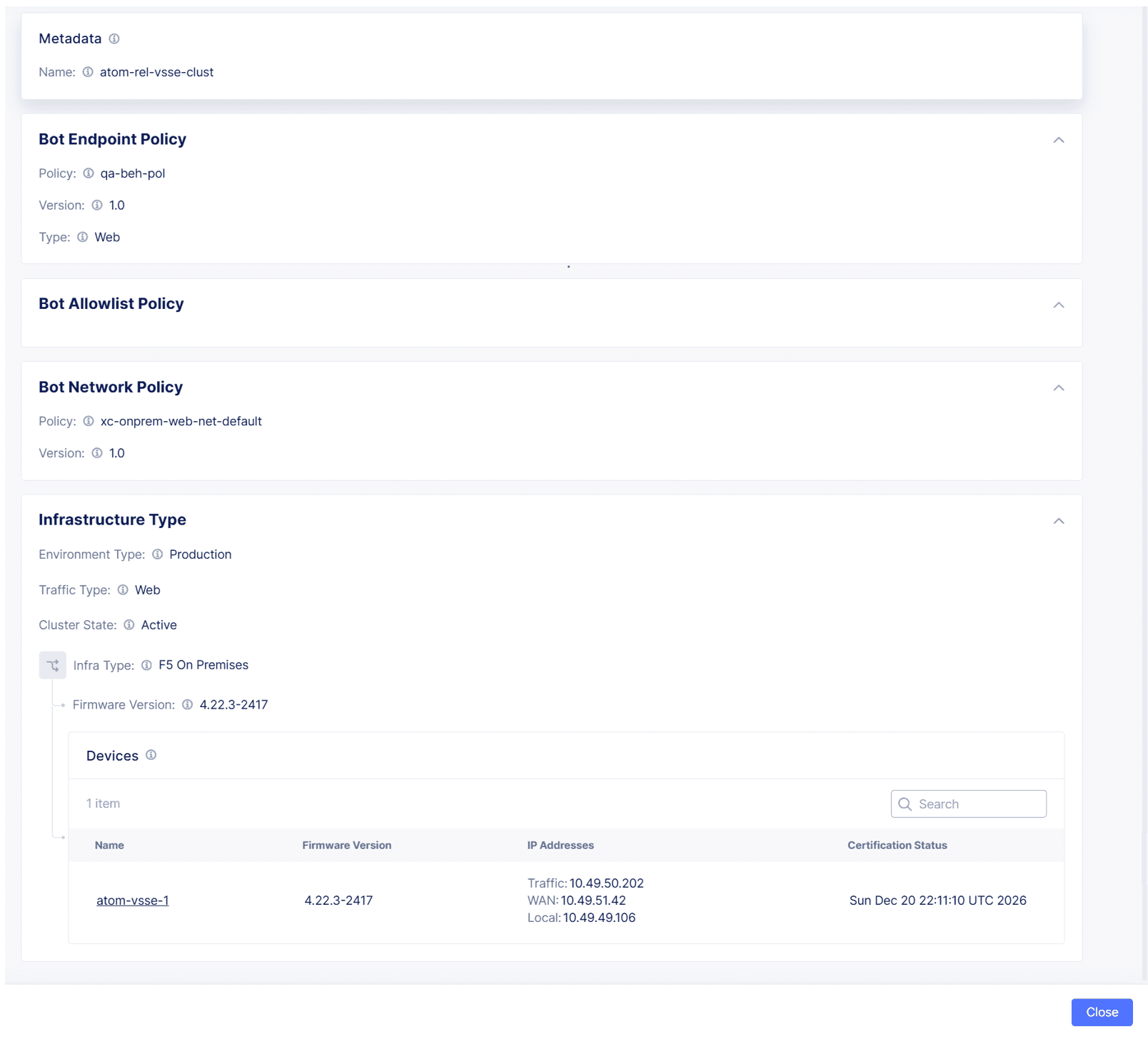Image resolution: width=1148 pixels, height=1039 pixels.
Task: Click the info icon beside the Metadata heading
Action: pyautogui.click(x=115, y=39)
